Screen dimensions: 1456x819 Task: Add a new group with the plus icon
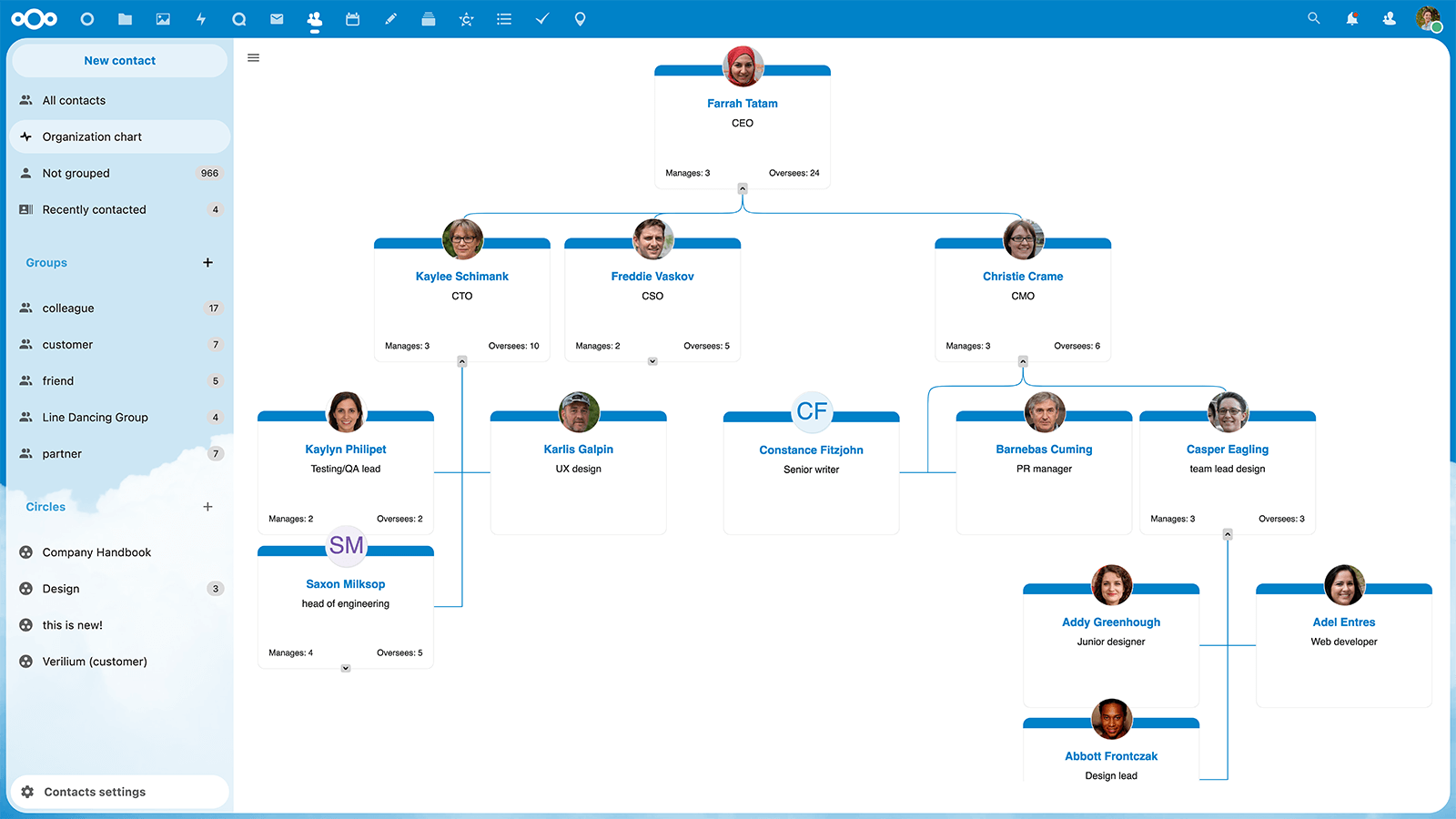tap(207, 262)
